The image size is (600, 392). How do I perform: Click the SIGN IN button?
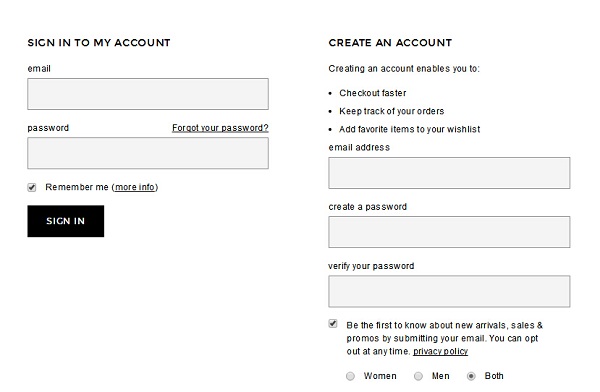coord(65,221)
